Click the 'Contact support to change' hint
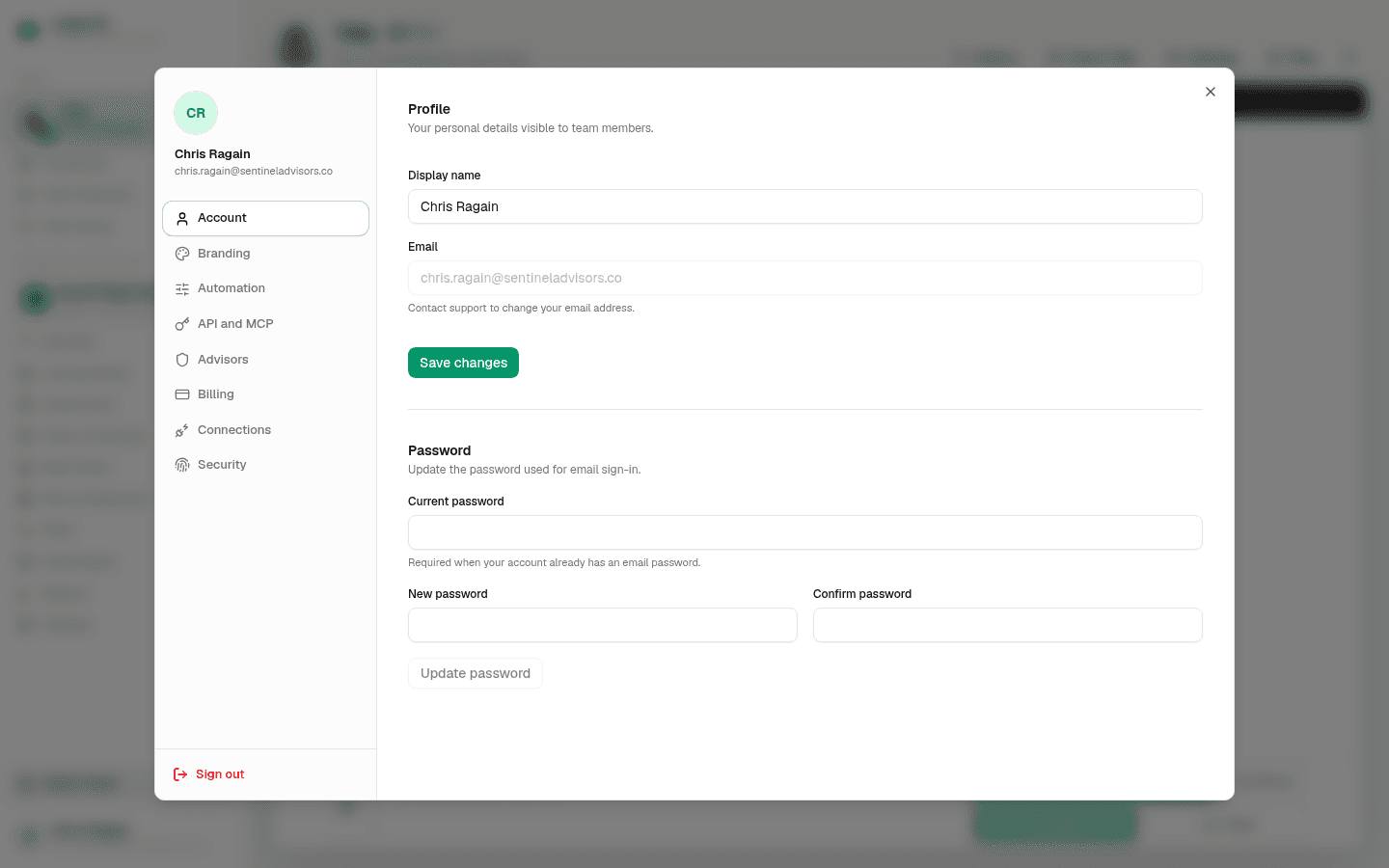Image resolution: width=1389 pixels, height=868 pixels. [521, 309]
